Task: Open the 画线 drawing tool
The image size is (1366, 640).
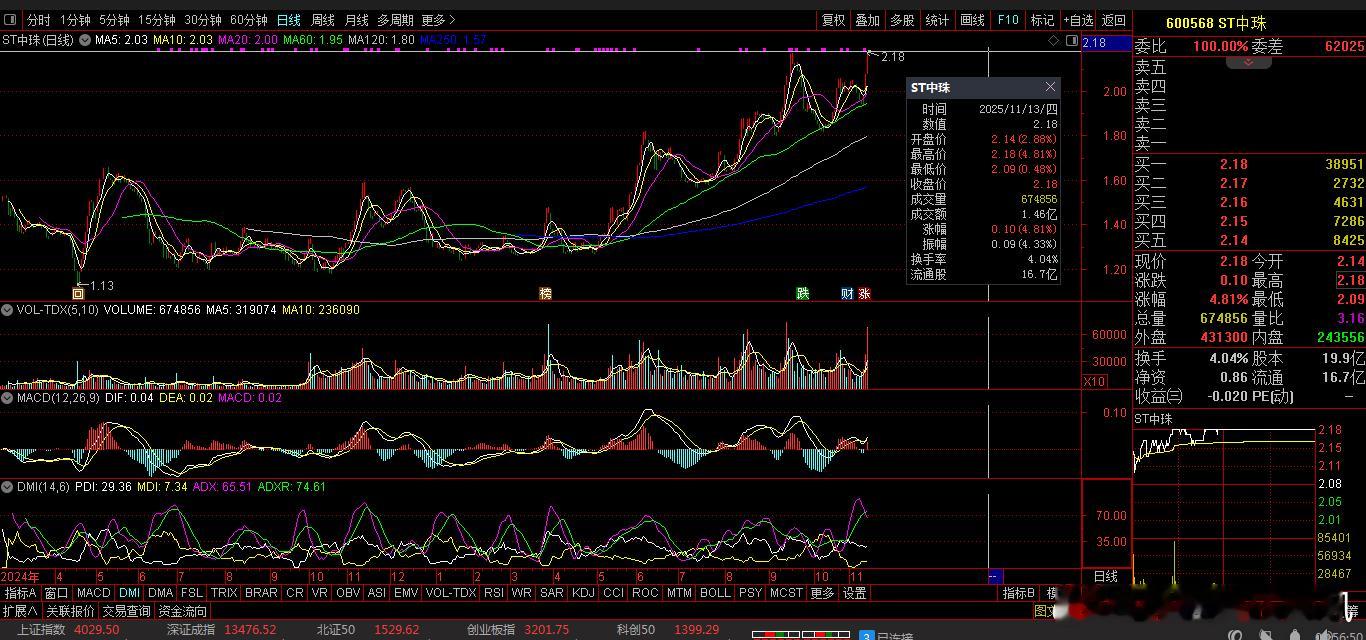Action: (x=972, y=20)
